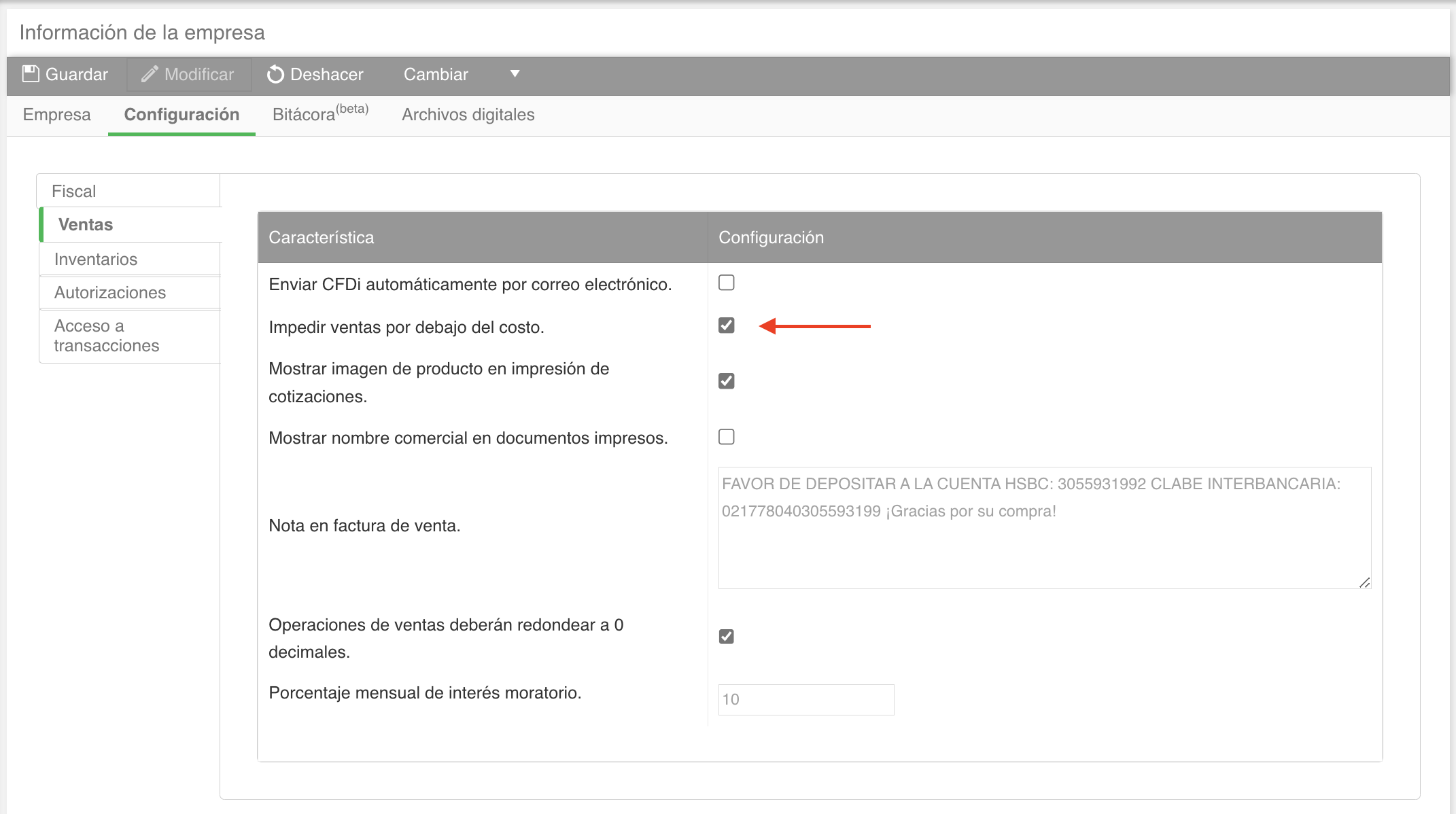
Task: Toggle Mostrar imagen de producto checkbox
Action: coord(727,381)
